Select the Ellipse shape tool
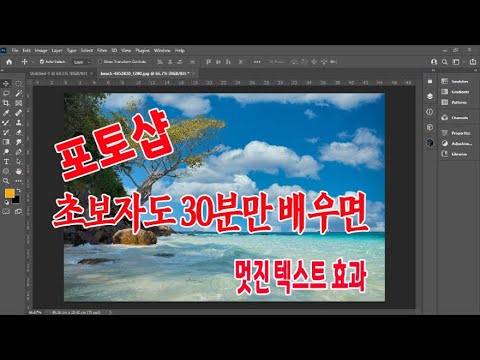The width and height of the screenshot is (480, 360). [6, 171]
